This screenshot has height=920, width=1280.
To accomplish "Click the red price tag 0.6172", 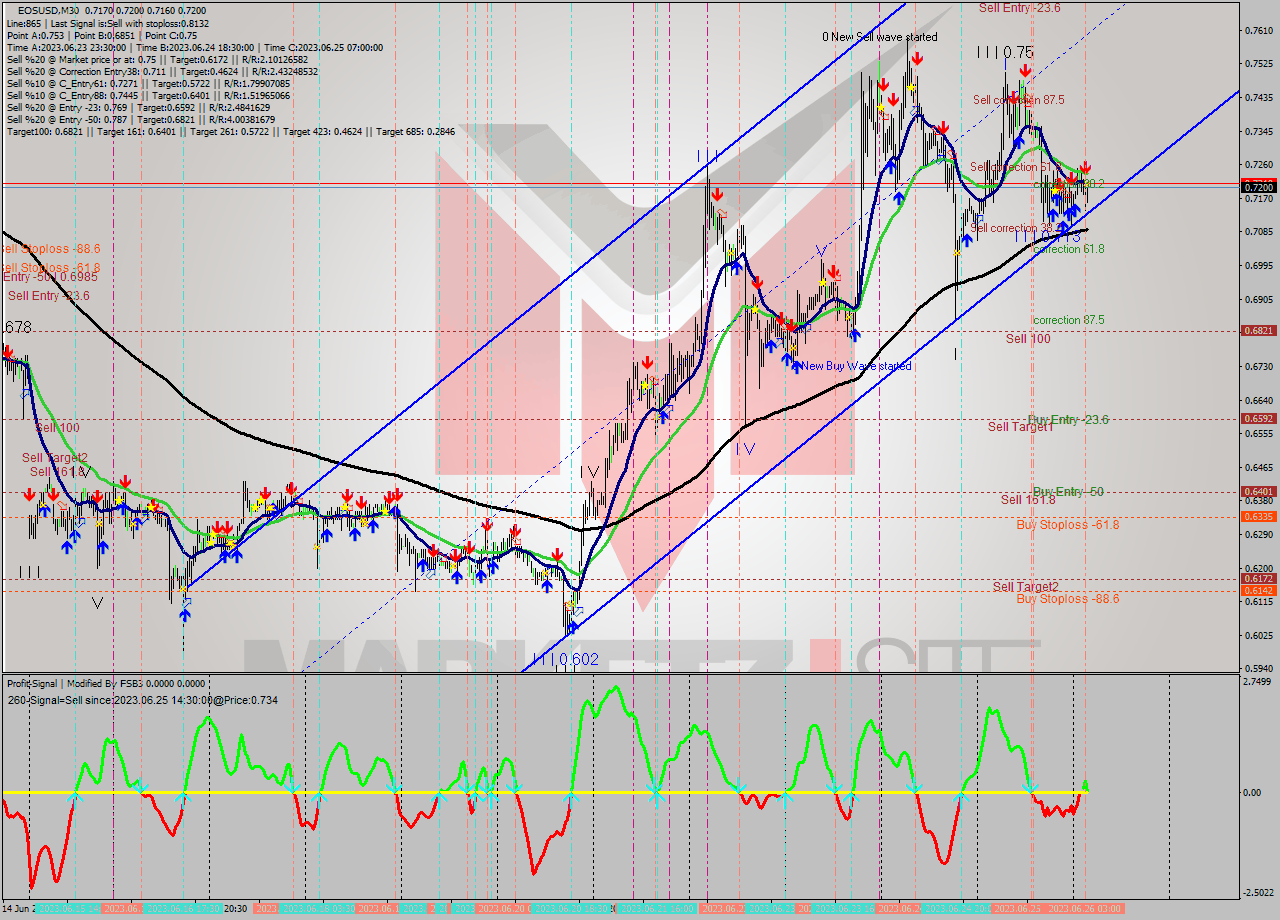I will coord(1258,578).
